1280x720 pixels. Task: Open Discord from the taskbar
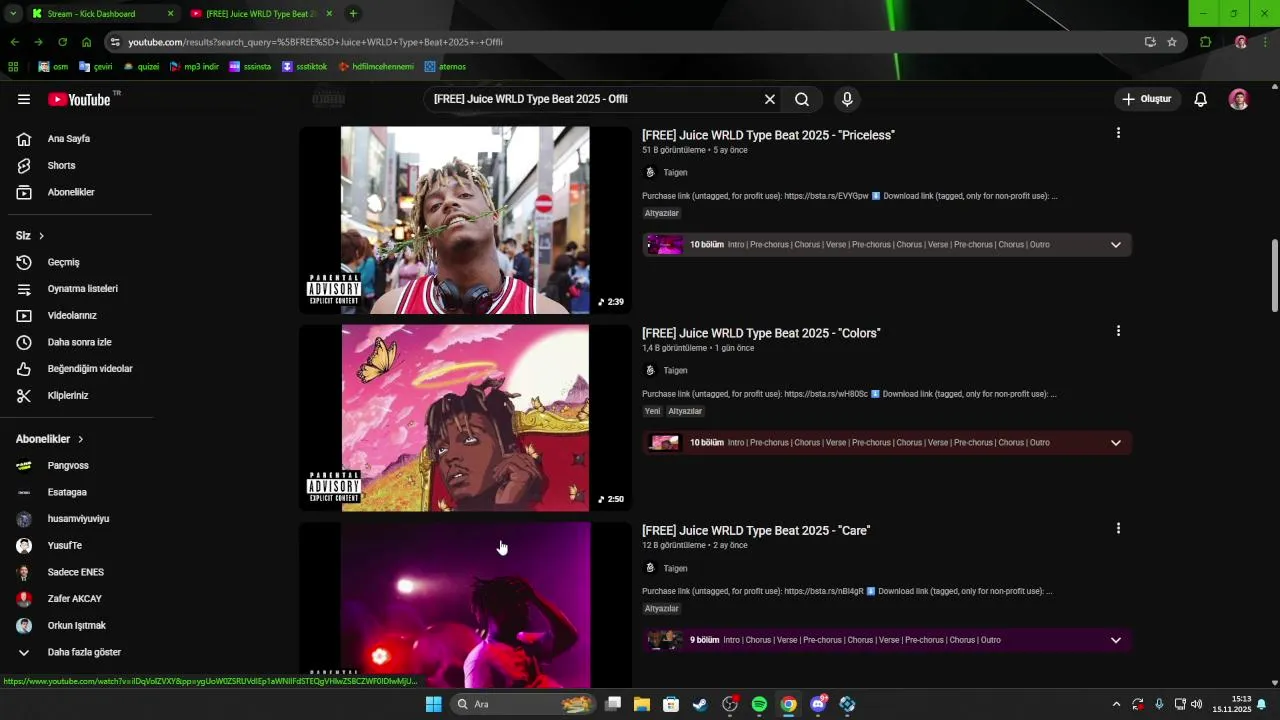tap(818, 704)
